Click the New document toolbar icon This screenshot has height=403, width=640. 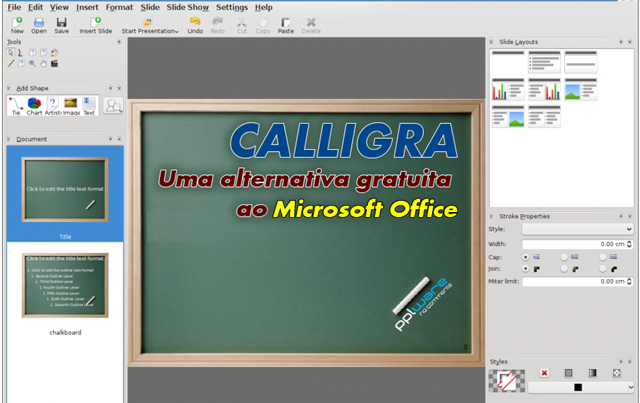click(x=17, y=25)
